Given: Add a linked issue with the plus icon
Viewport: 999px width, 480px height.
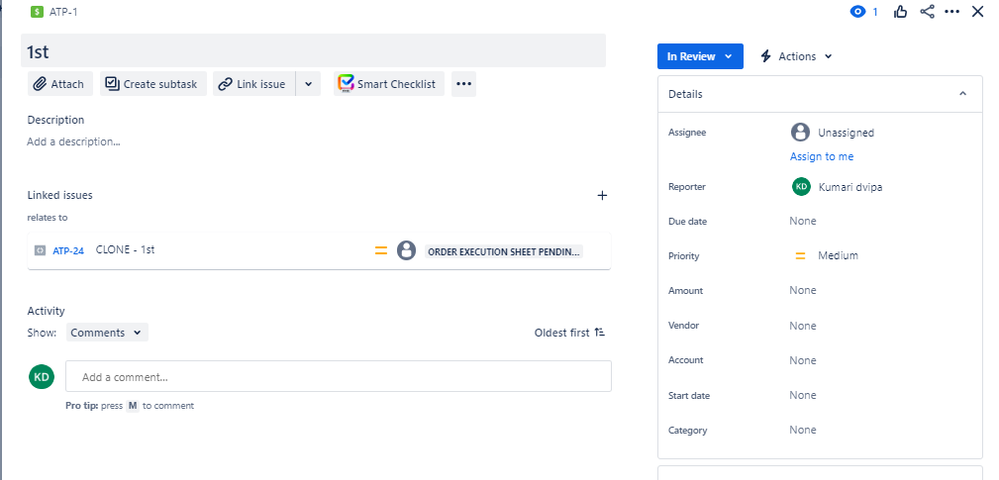Looking at the screenshot, I should [602, 196].
